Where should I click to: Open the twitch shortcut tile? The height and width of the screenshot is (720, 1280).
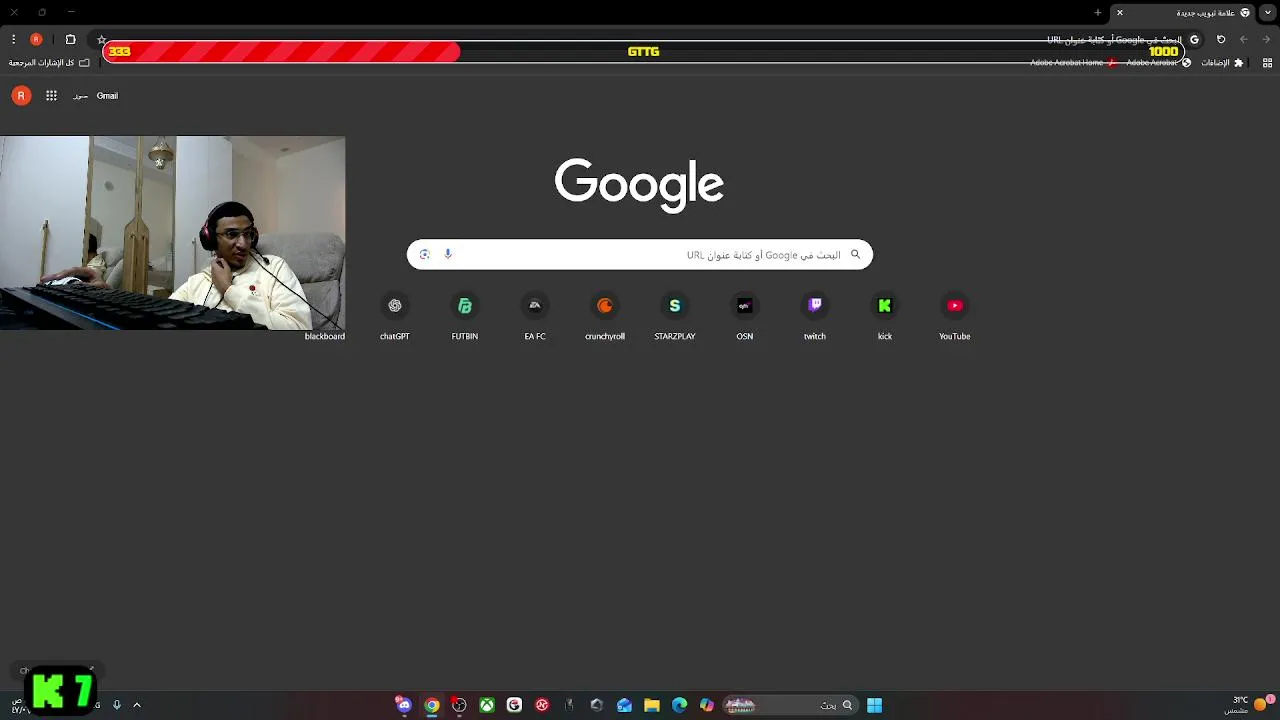coord(814,316)
